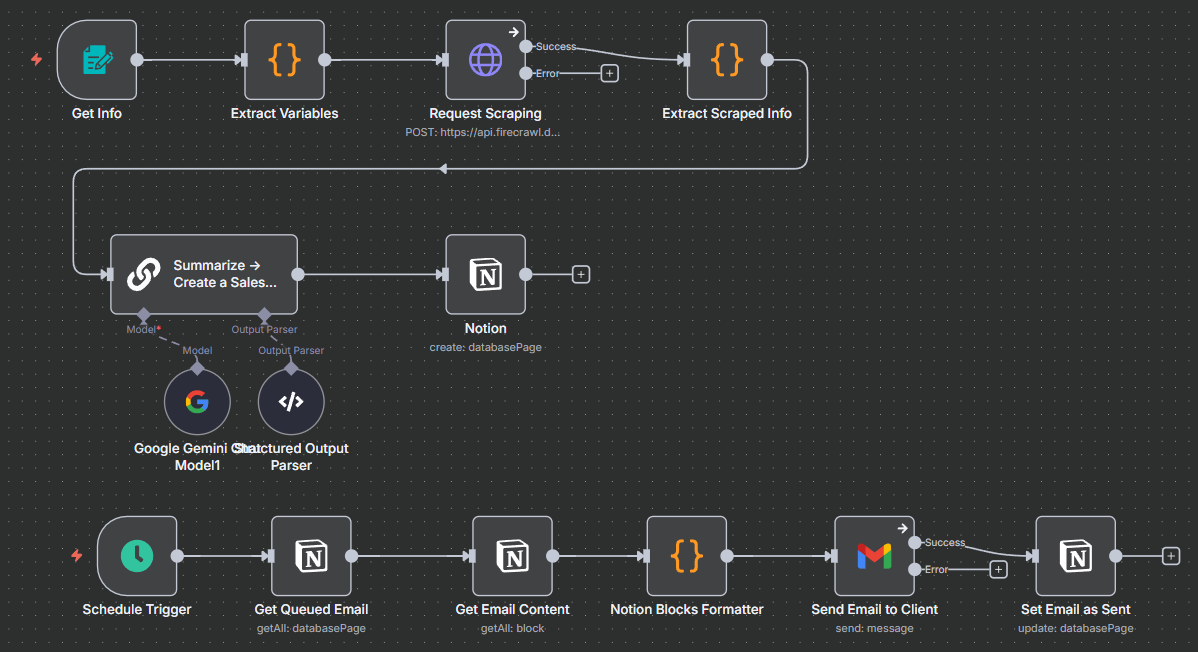
Task: Select the Extract Variables code node
Action: (x=285, y=60)
